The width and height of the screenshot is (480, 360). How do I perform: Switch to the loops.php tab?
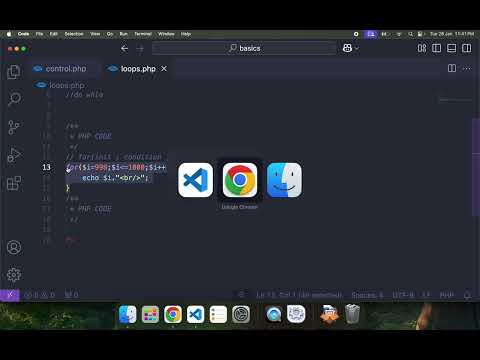138,69
